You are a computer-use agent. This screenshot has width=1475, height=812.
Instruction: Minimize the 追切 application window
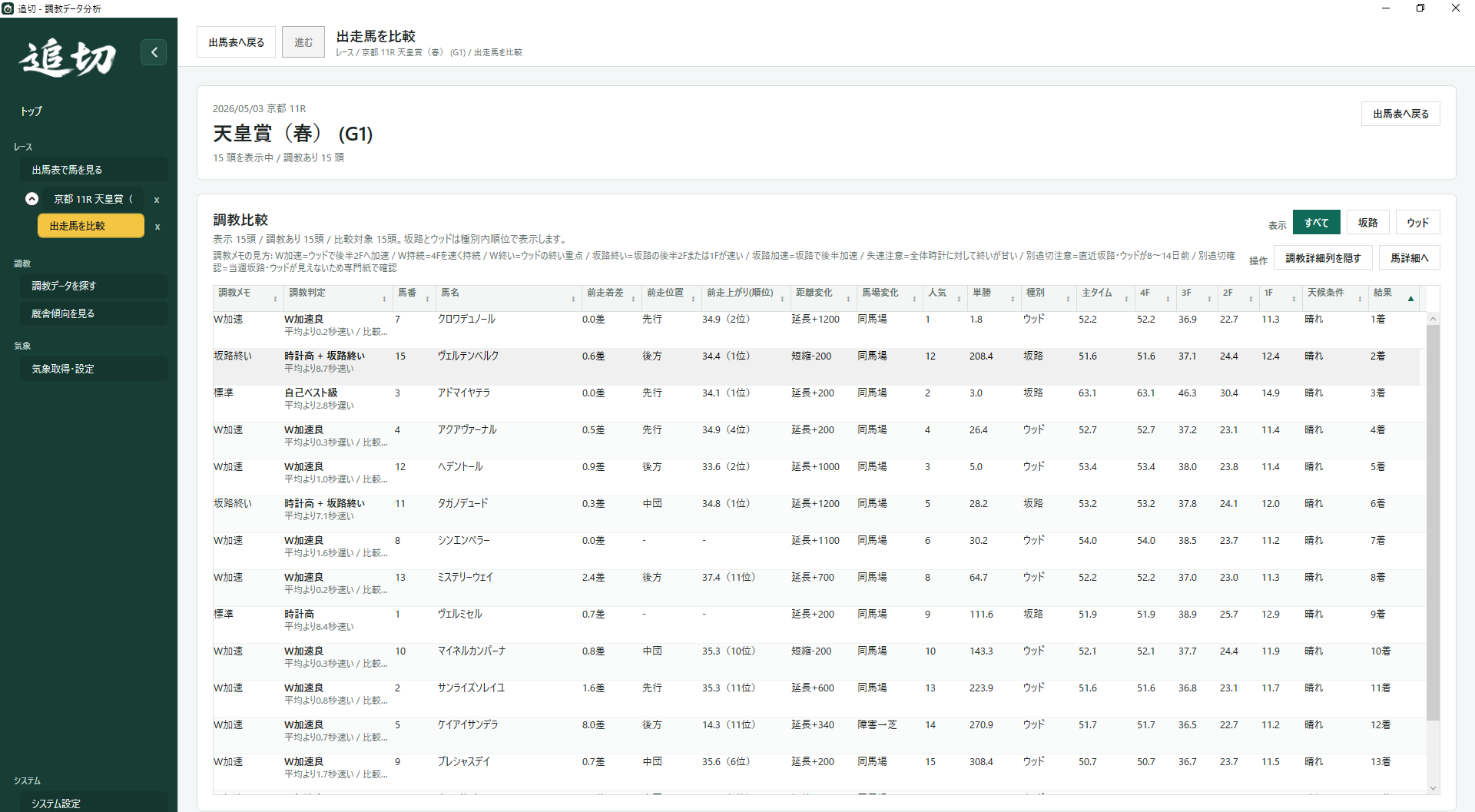coord(1386,8)
